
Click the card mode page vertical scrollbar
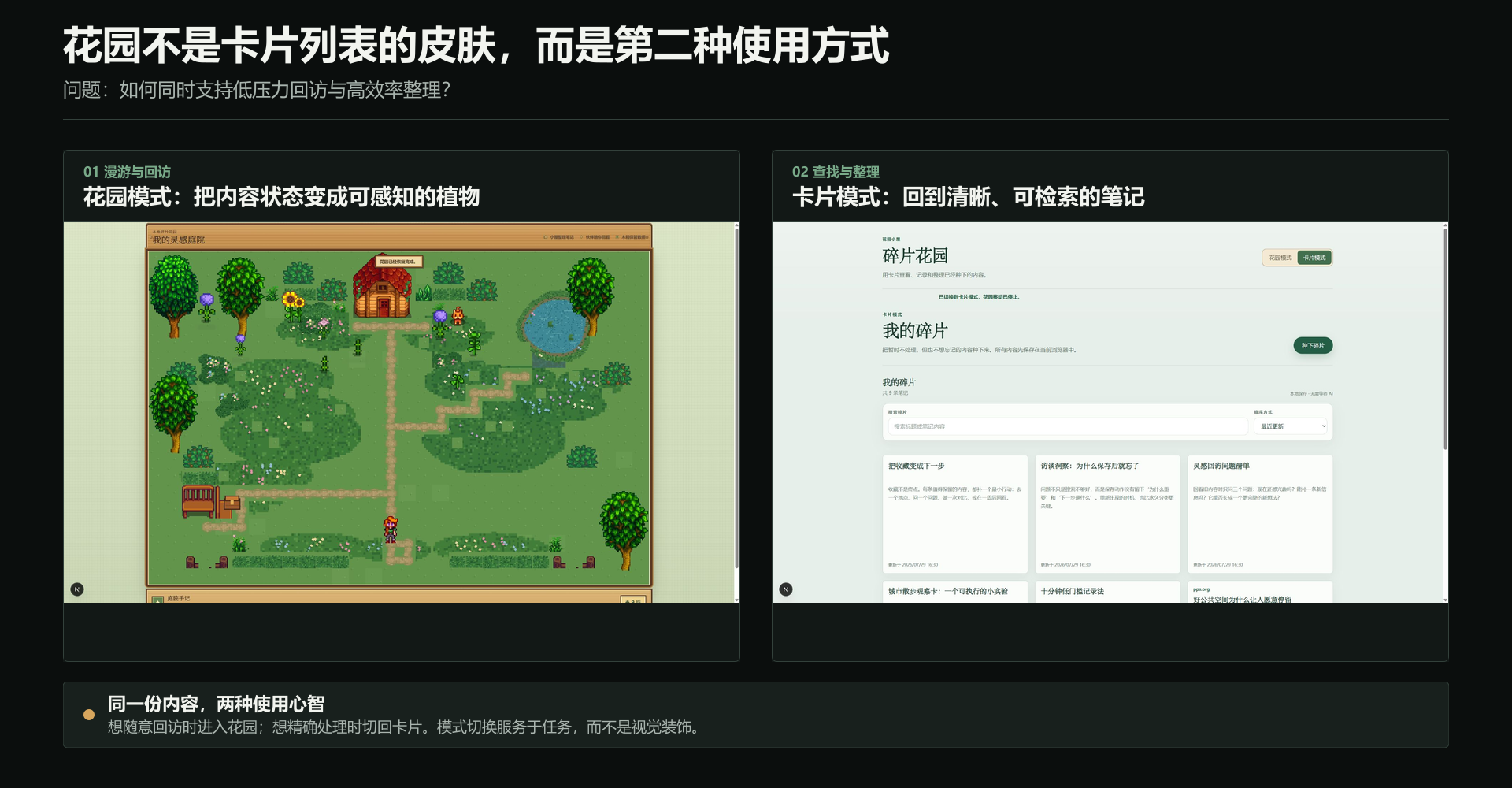tap(1445, 339)
